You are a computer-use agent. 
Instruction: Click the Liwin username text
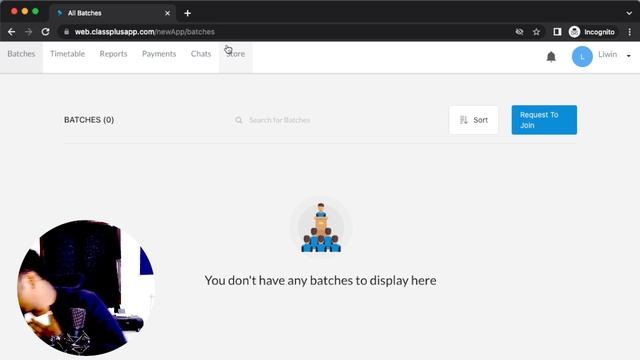(x=607, y=54)
